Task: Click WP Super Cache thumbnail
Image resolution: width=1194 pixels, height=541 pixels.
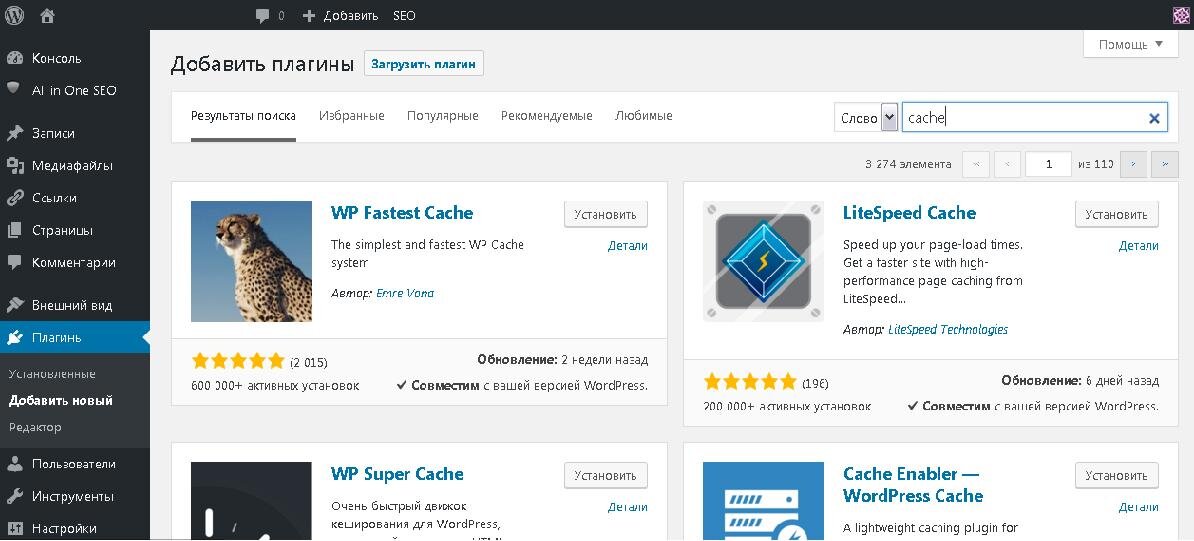Action: (251, 501)
